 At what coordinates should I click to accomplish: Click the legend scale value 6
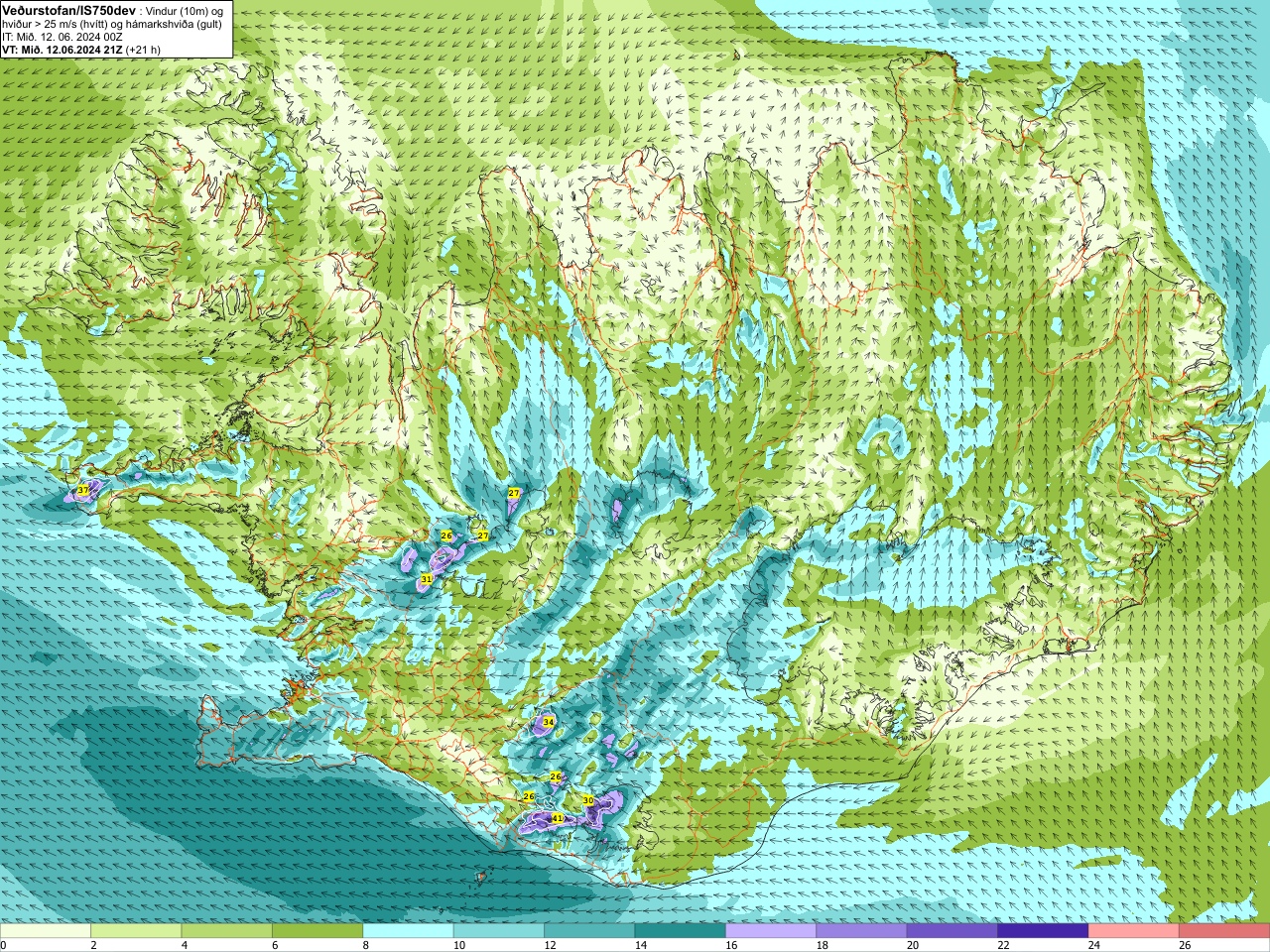click(x=275, y=945)
